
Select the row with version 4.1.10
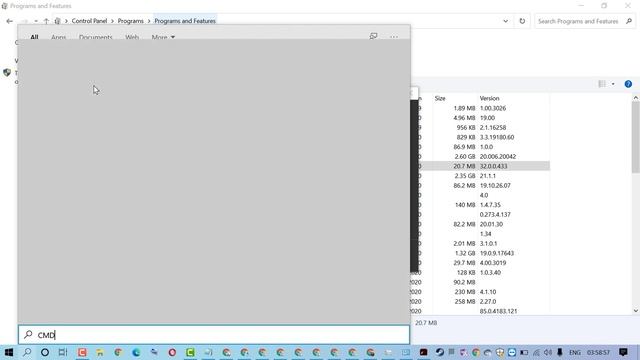click(x=480, y=292)
